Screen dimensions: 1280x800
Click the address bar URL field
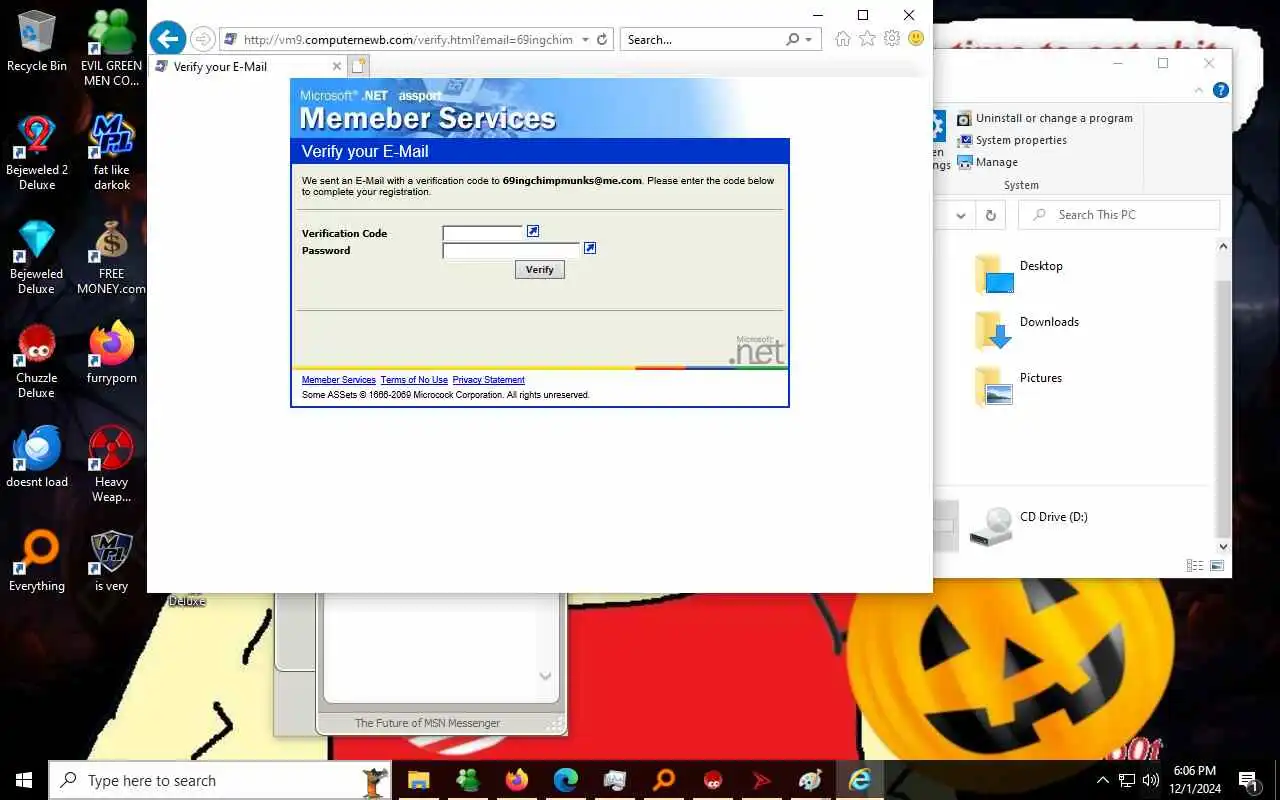(408, 40)
